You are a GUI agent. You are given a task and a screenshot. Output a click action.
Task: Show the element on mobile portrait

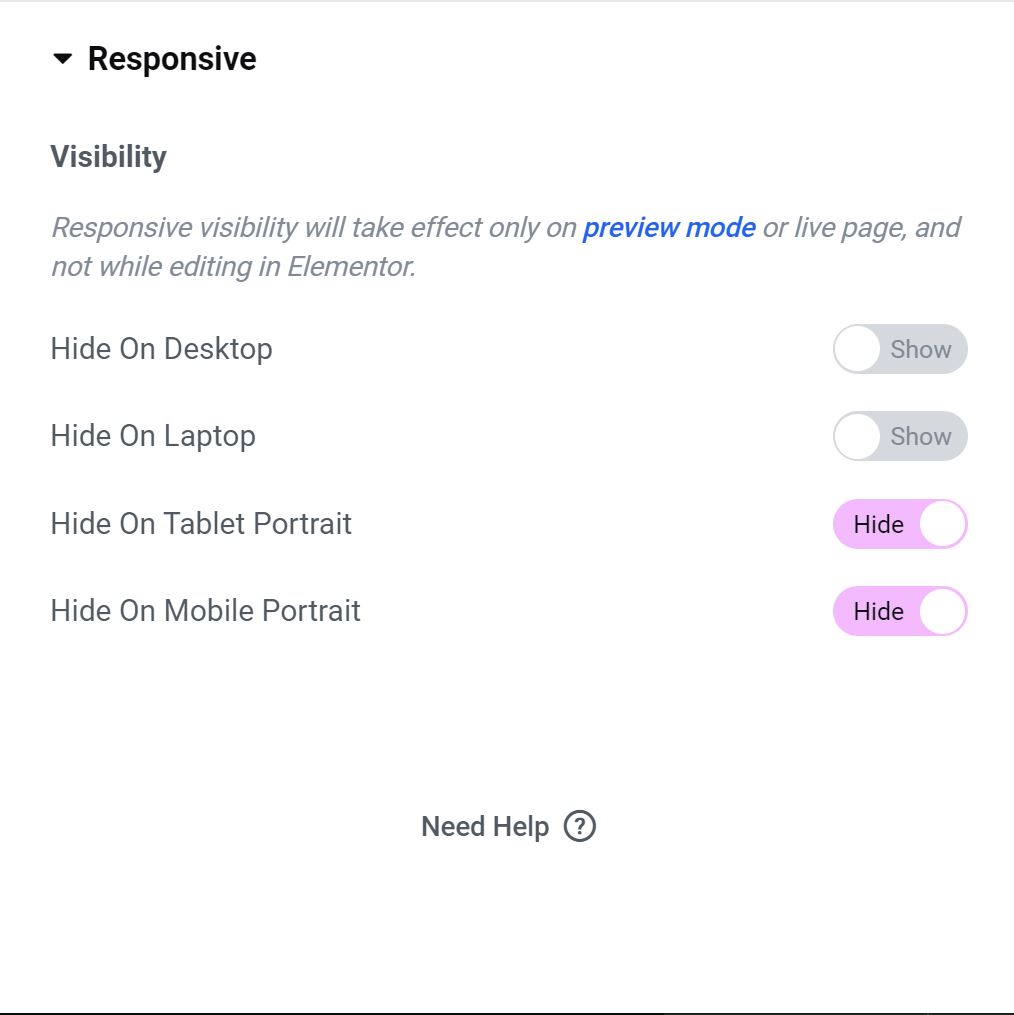pyautogui.click(x=899, y=611)
